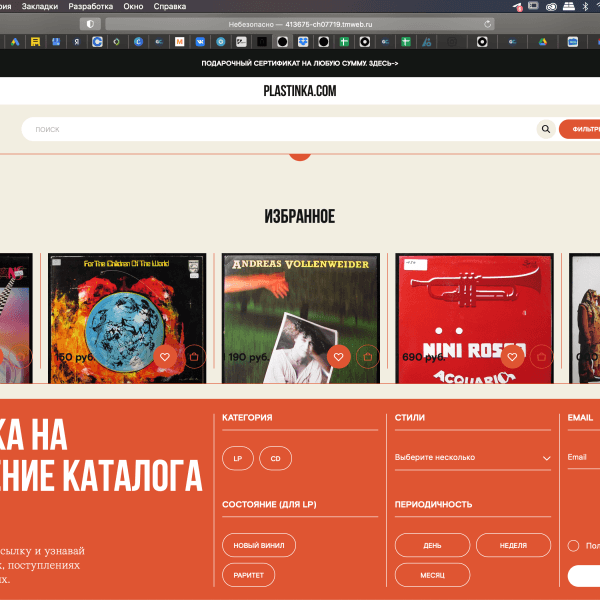Click the gift certificate banner link

[x=299, y=63]
